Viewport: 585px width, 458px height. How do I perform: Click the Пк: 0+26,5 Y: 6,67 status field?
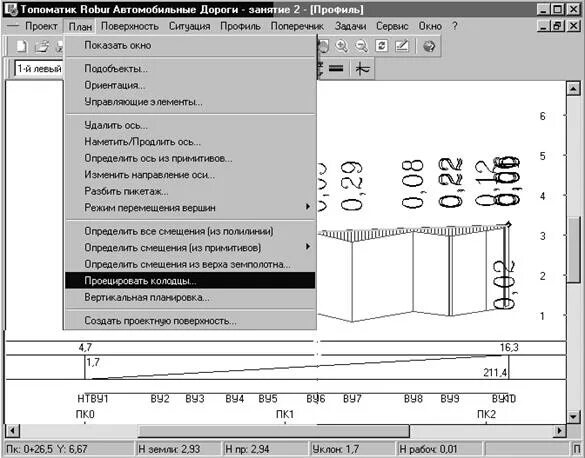[x=69, y=449]
